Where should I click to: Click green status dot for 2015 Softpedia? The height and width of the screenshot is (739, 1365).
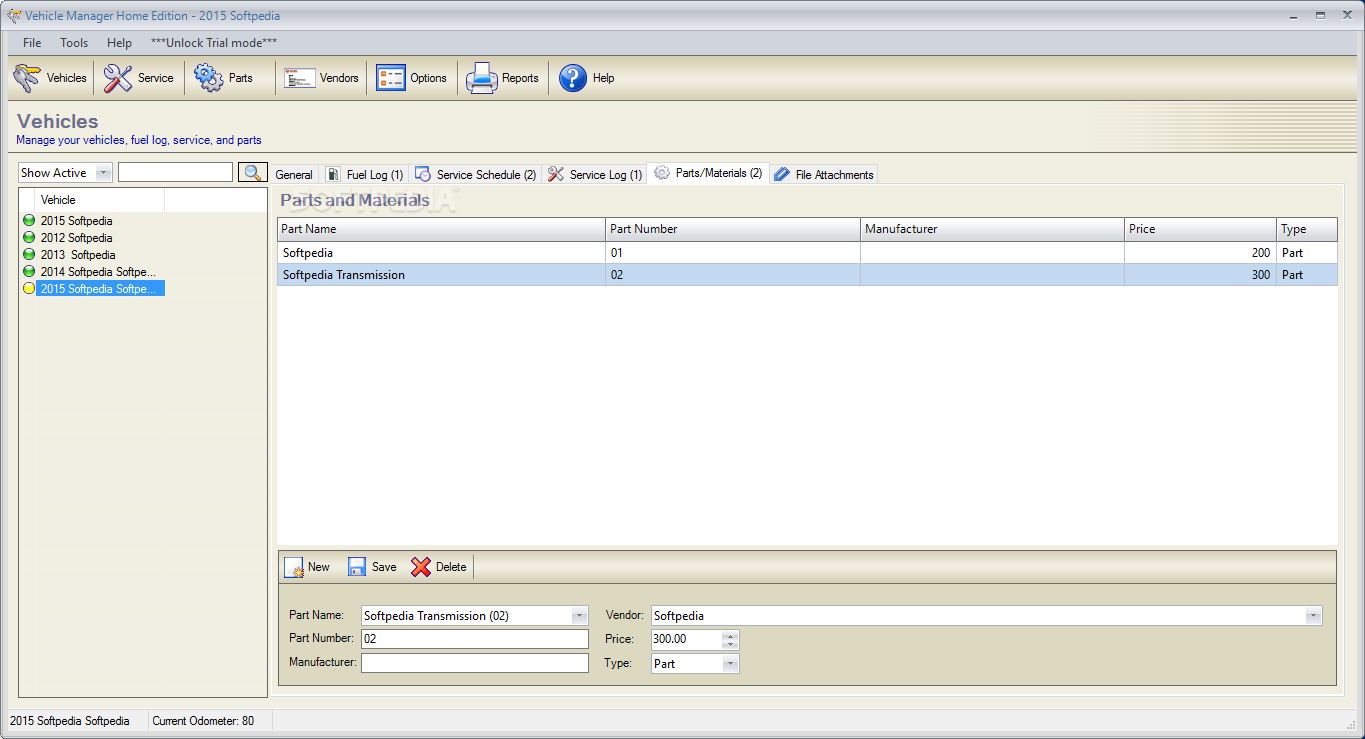[29, 221]
